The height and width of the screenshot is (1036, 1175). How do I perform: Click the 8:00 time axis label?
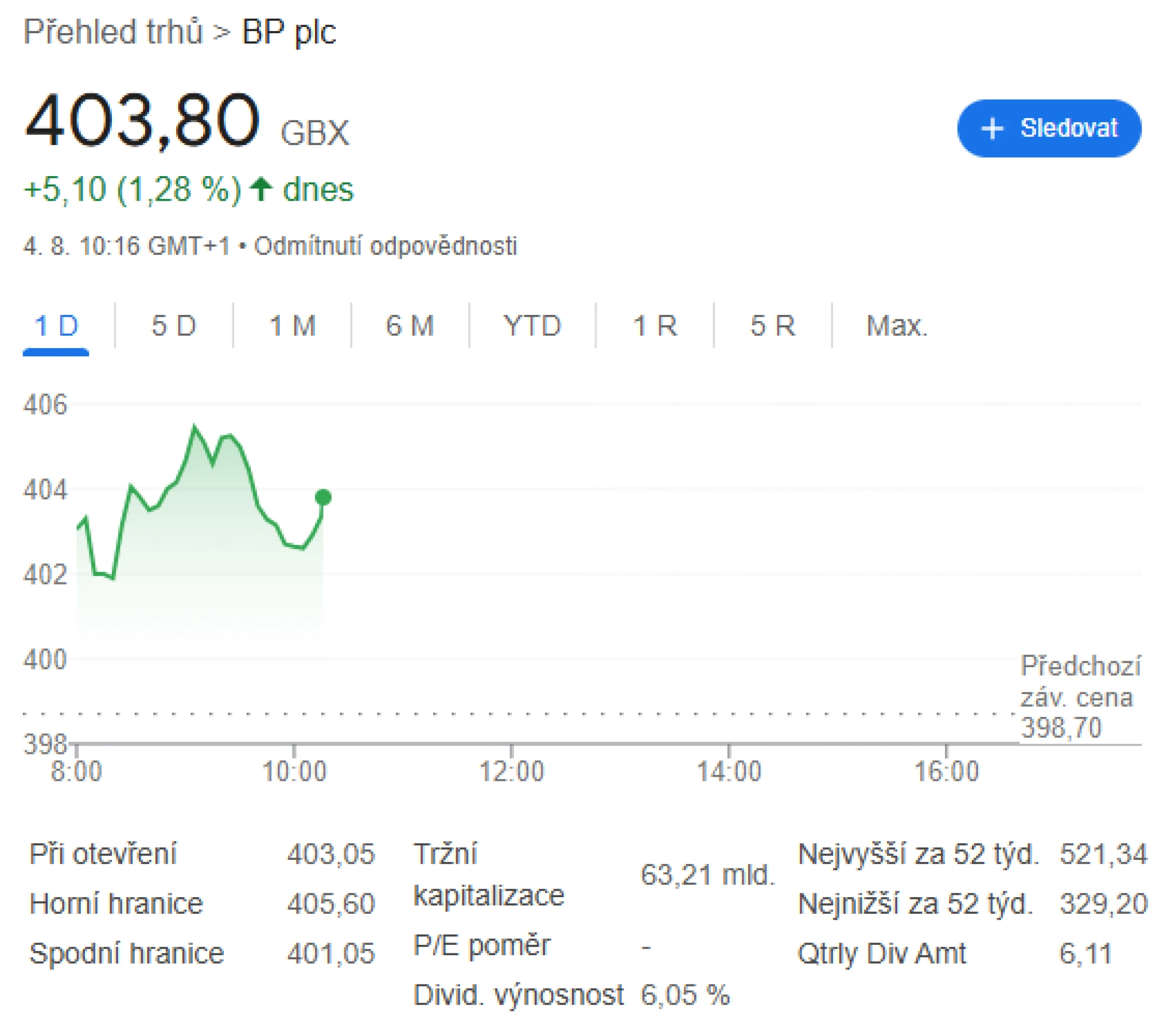pos(76,771)
